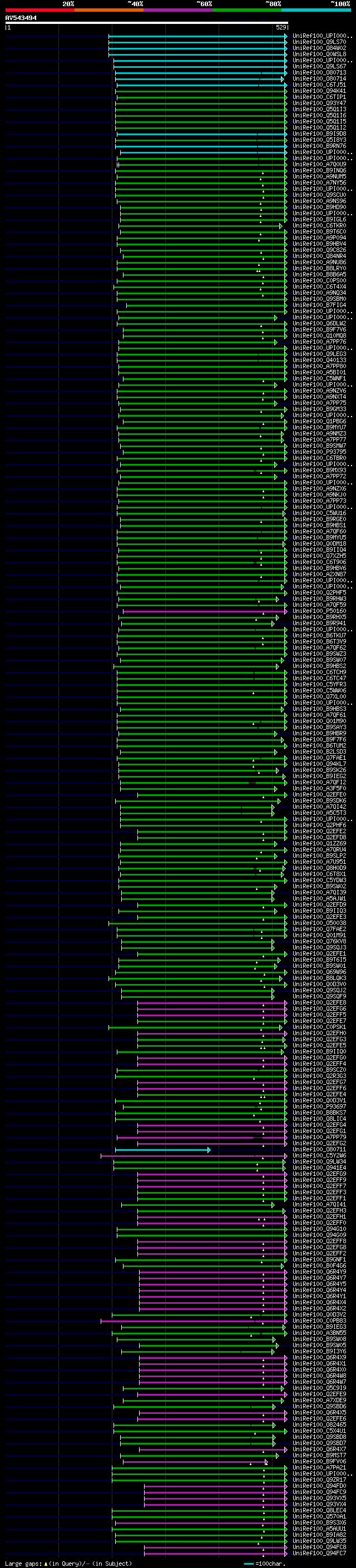Select the UniRef100_Q93VX5 label
Screen dimensions: 356x1568
[x=319, y=1498]
